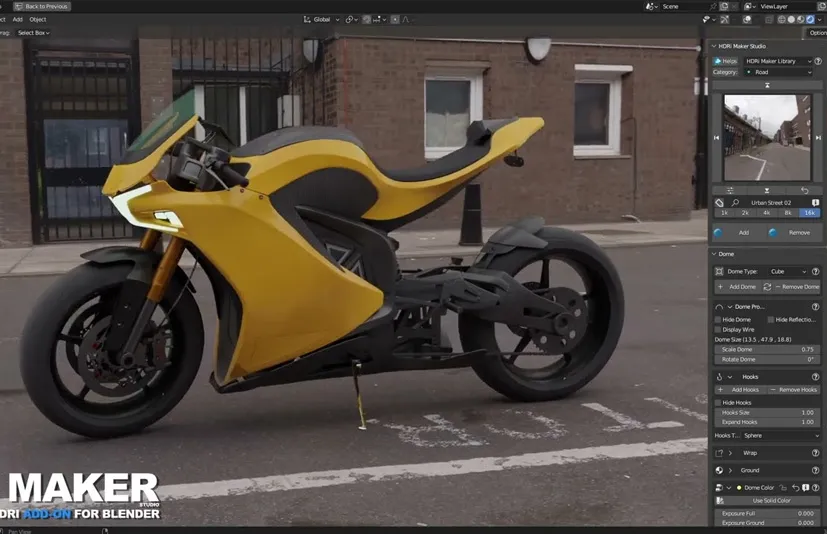Toggle Hide Reflection checkbox
The image size is (827, 534).
[x=771, y=320]
